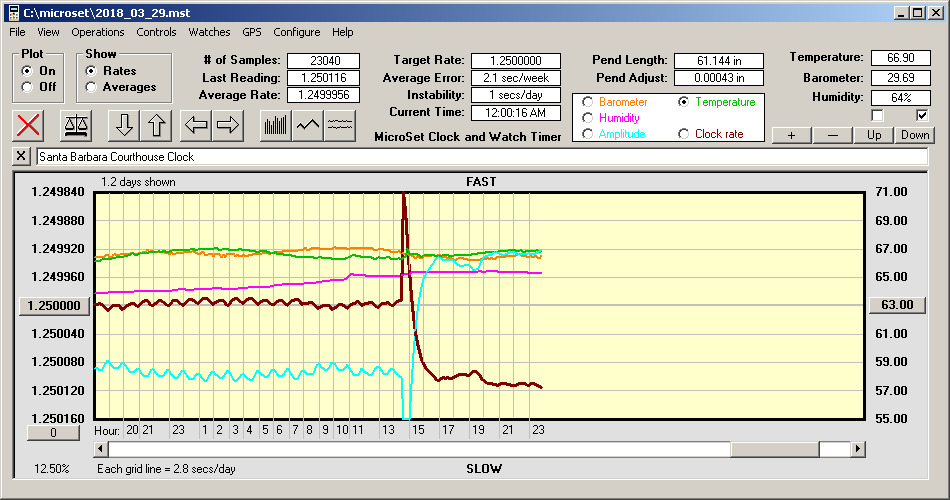Screen dimensions: 950x500
Task: Click the '1.2 days shown' chart label
Action: click(138, 182)
